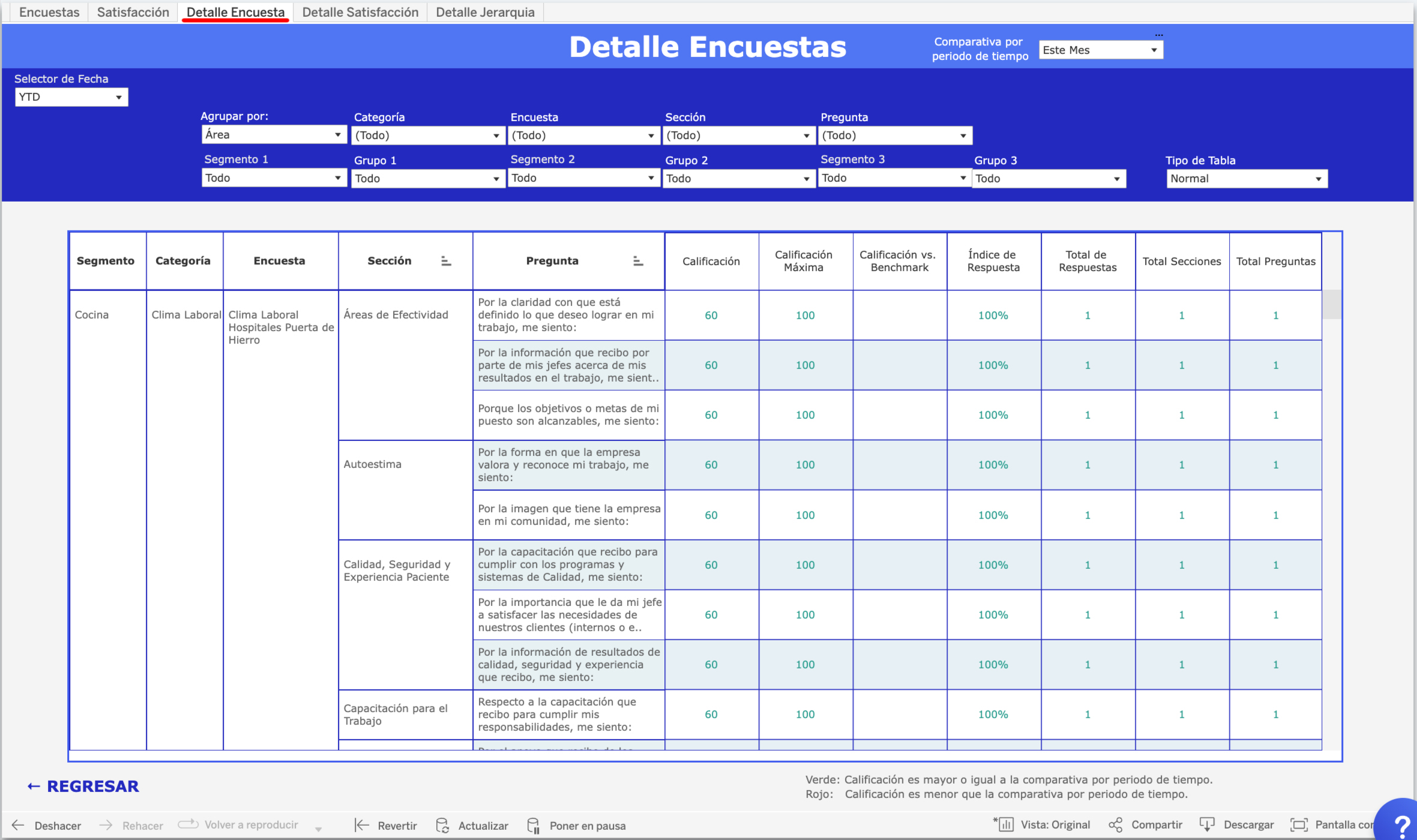Click the Índice de Respuesta column header
Viewport: 1417px width, 840px height.
(993, 261)
